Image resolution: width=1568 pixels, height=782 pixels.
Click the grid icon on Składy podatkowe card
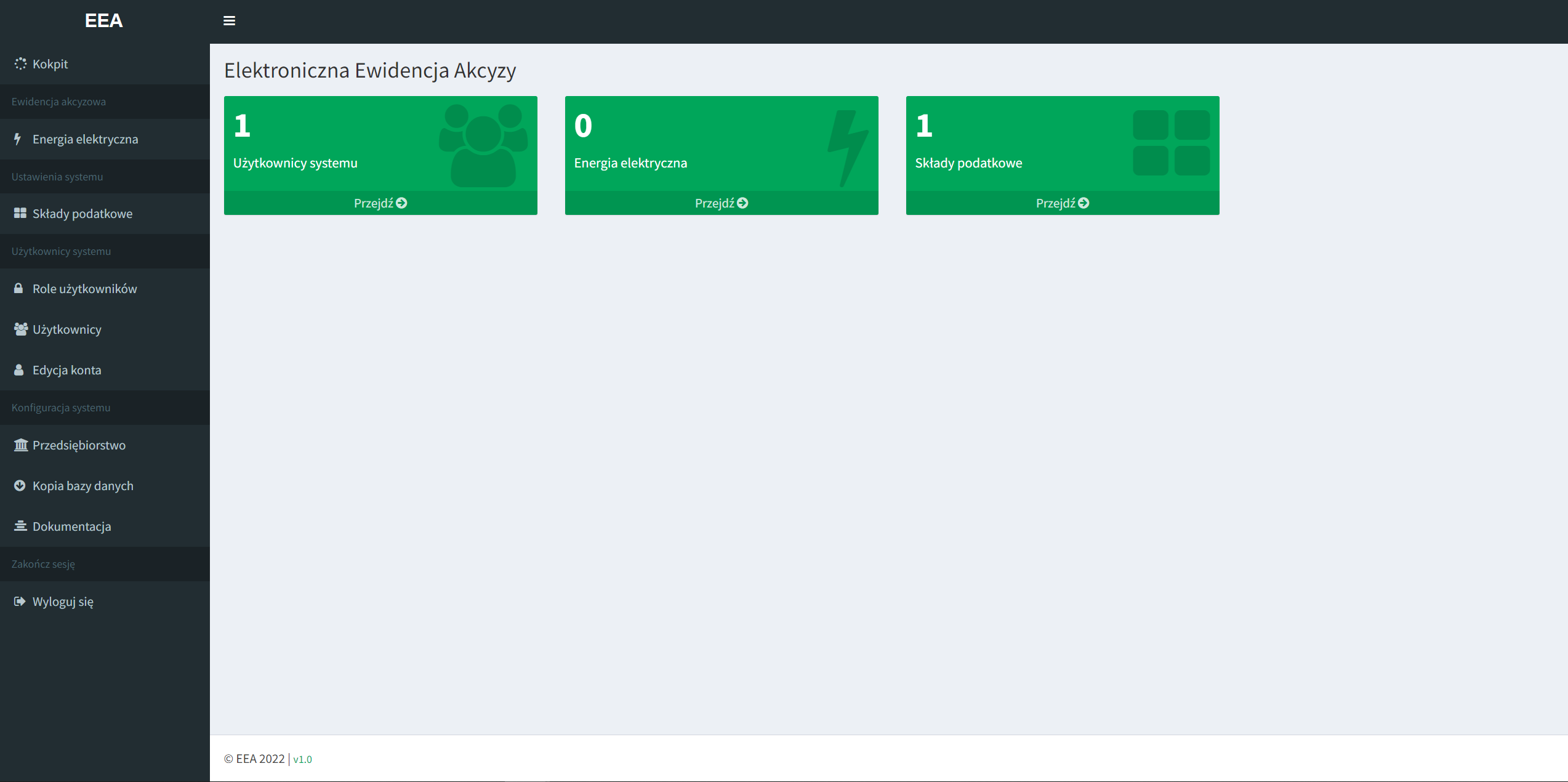[1171, 143]
